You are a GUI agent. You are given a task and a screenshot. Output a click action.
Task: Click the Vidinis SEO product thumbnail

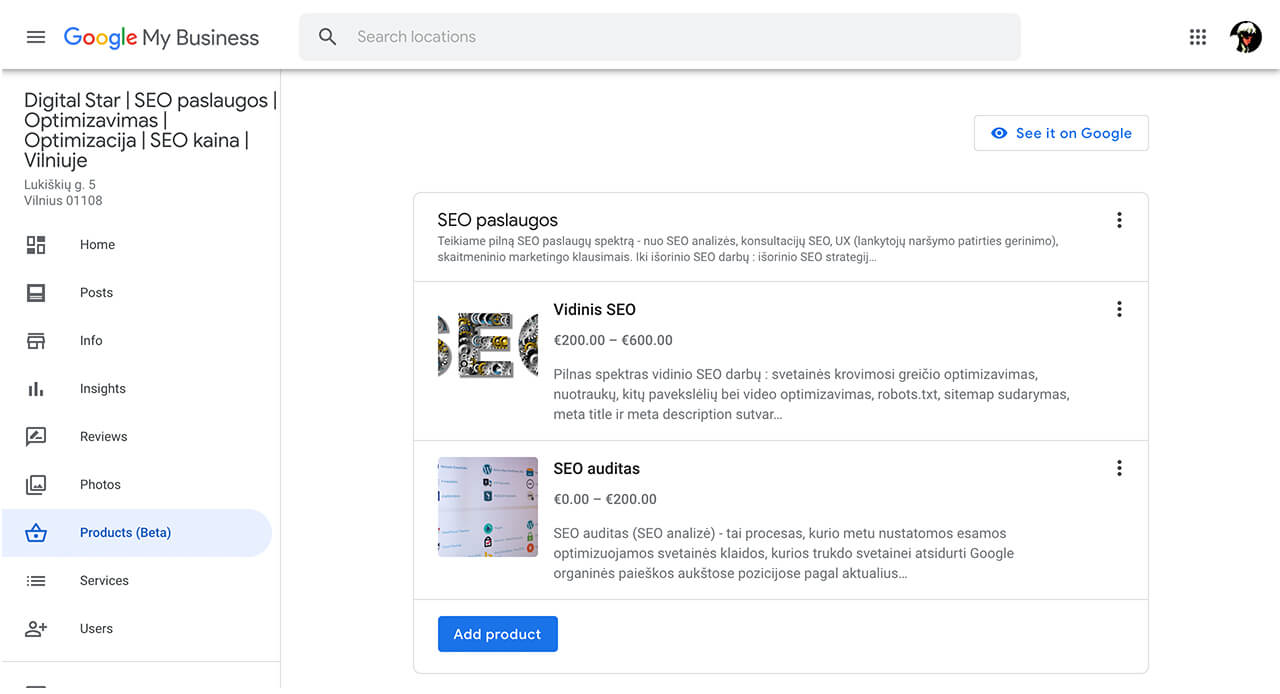pyautogui.click(x=488, y=345)
